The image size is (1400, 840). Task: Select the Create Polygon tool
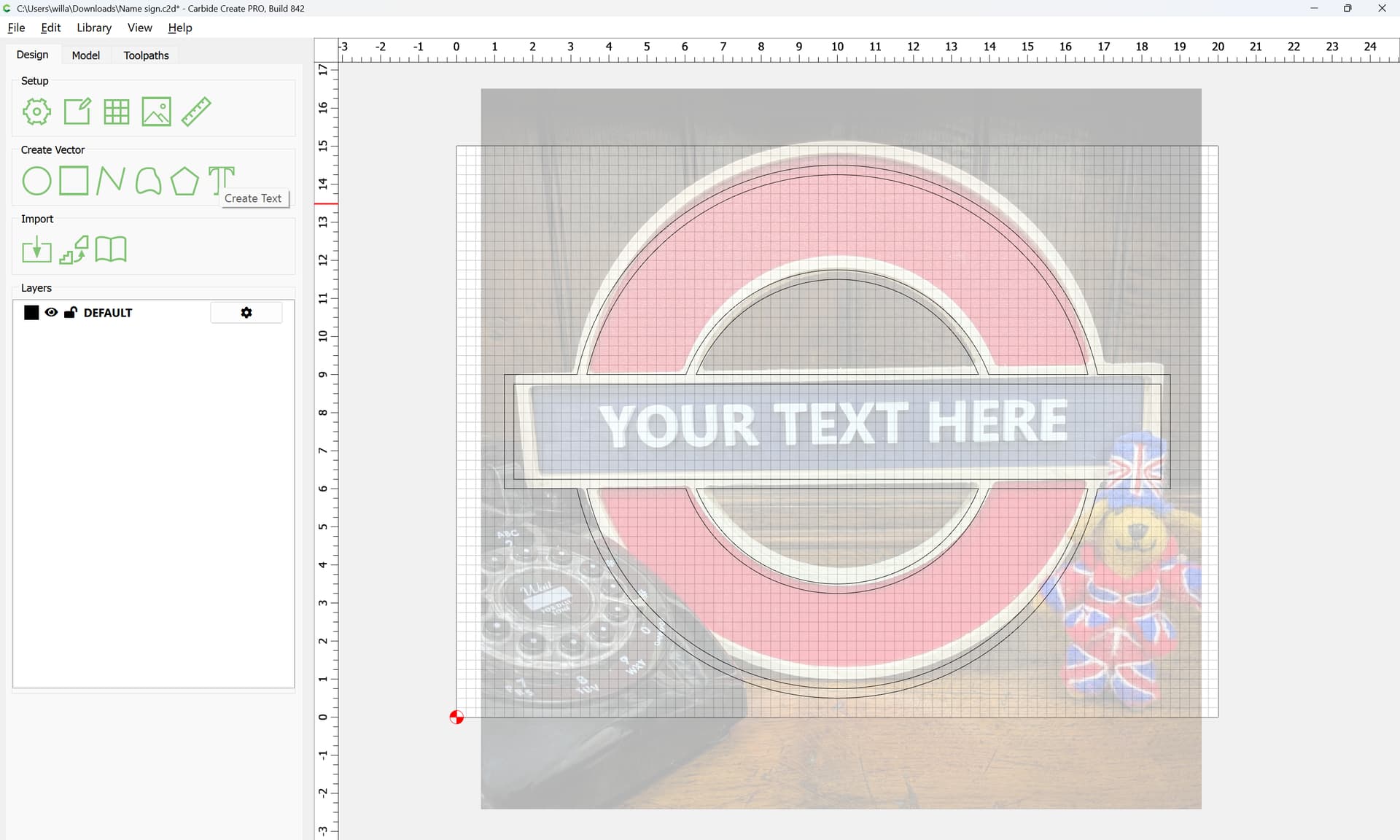coord(184,181)
